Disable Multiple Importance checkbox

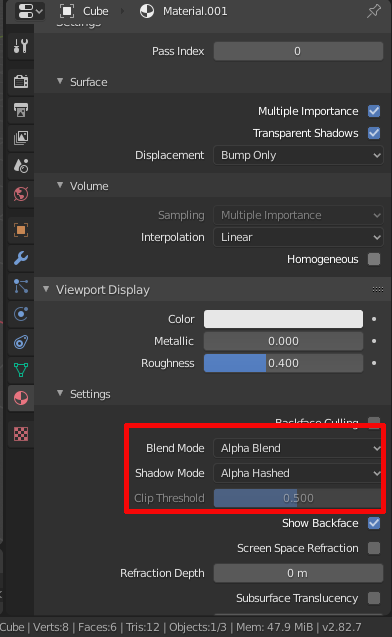[374, 111]
